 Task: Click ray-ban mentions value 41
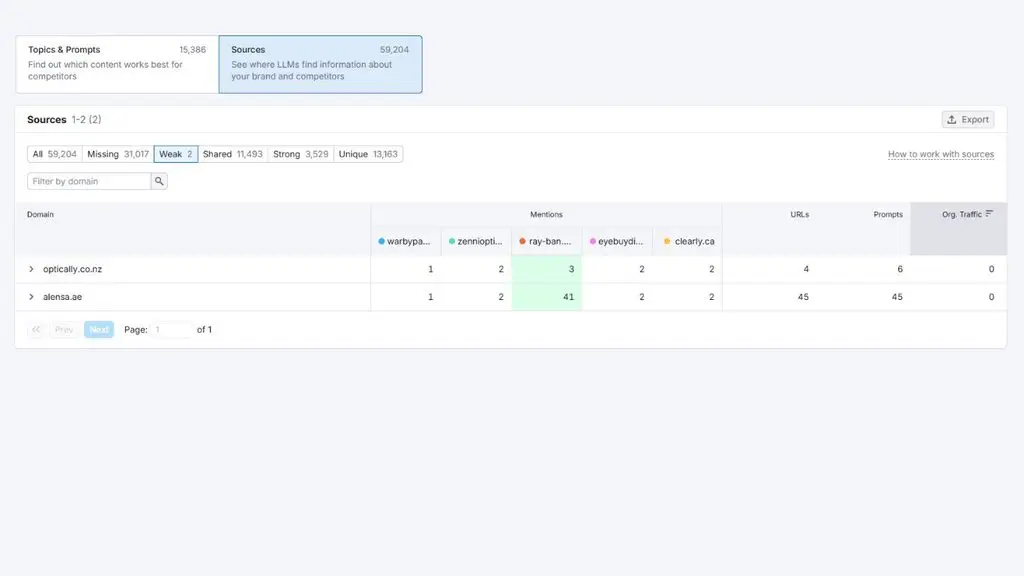568,297
